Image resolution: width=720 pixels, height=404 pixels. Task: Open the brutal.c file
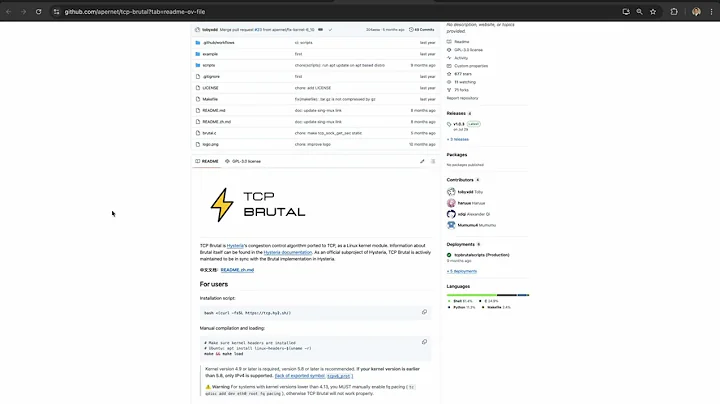[x=209, y=133]
